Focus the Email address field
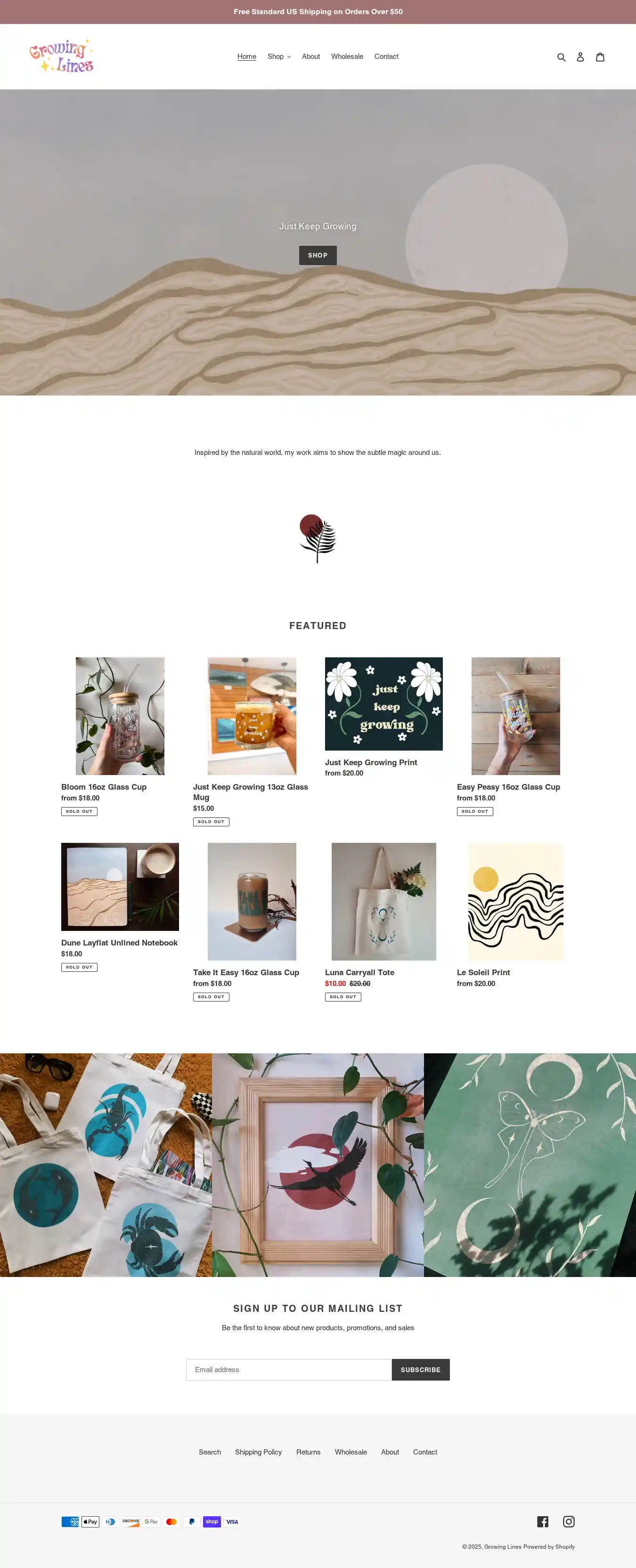 point(289,1370)
